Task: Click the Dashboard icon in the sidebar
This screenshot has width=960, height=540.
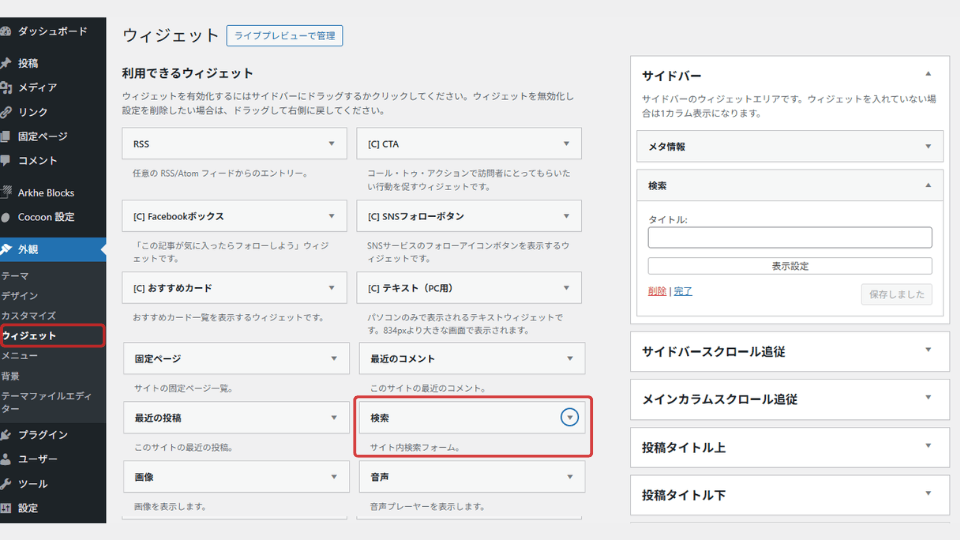Action: pyautogui.click(x=6, y=31)
